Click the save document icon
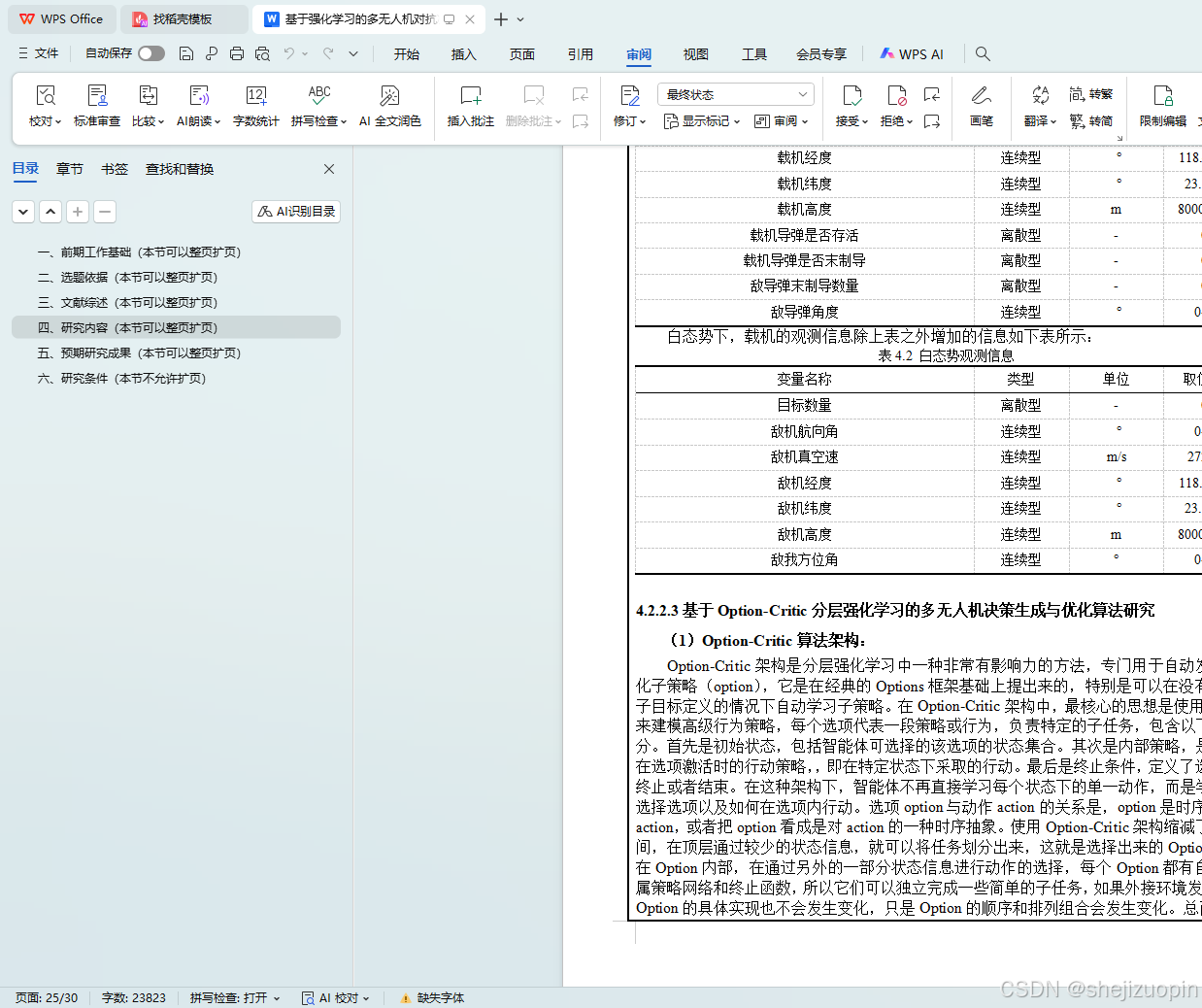Viewport: 1202px width, 1008px height. (x=186, y=53)
